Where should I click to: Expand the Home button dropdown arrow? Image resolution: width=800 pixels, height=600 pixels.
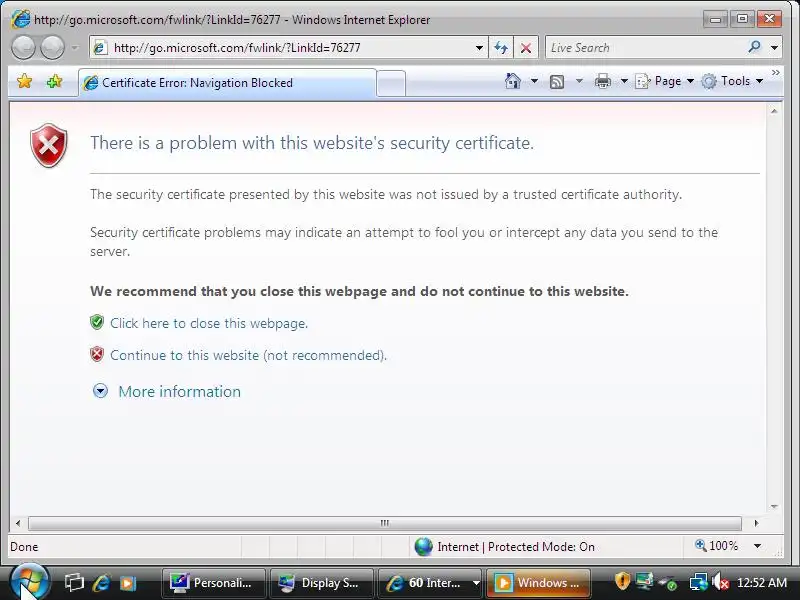pyautogui.click(x=534, y=81)
